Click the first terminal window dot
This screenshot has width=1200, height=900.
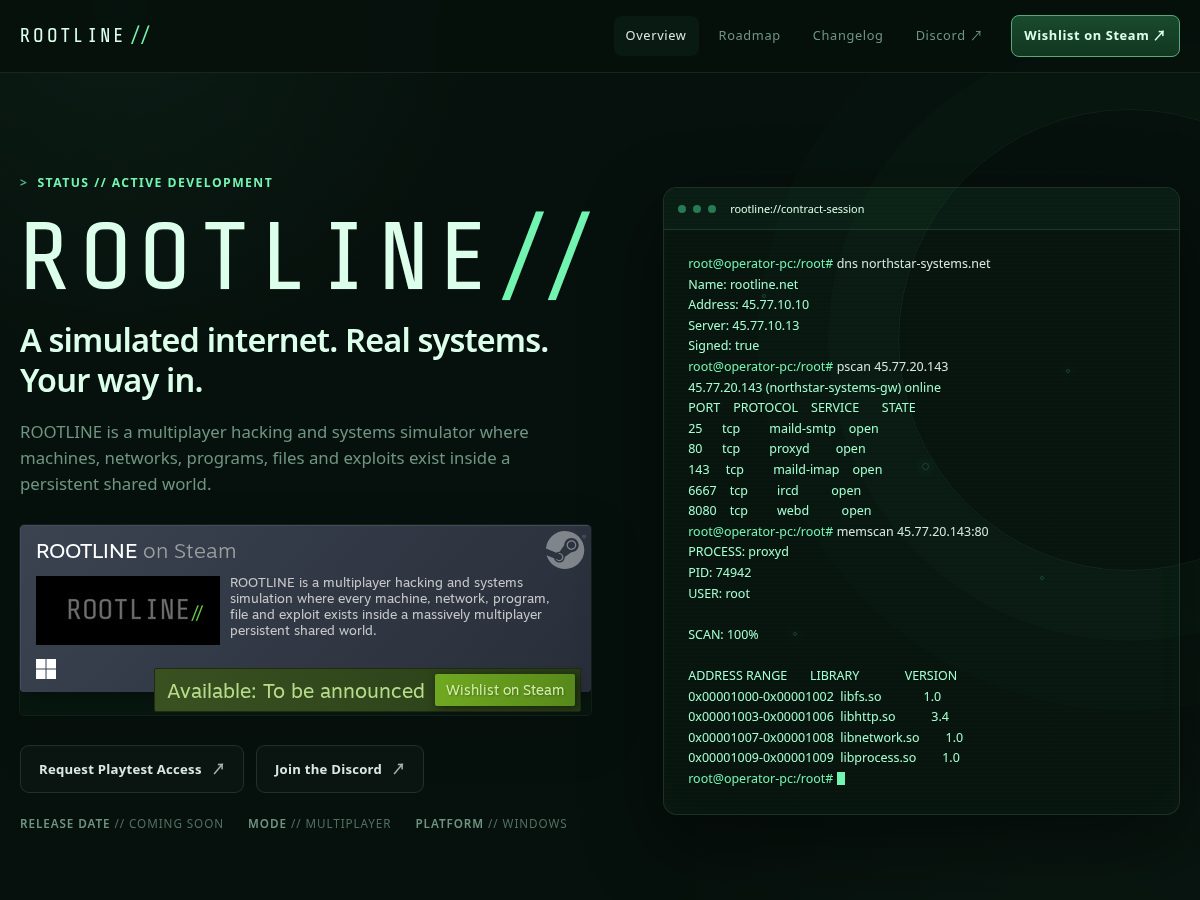682,209
